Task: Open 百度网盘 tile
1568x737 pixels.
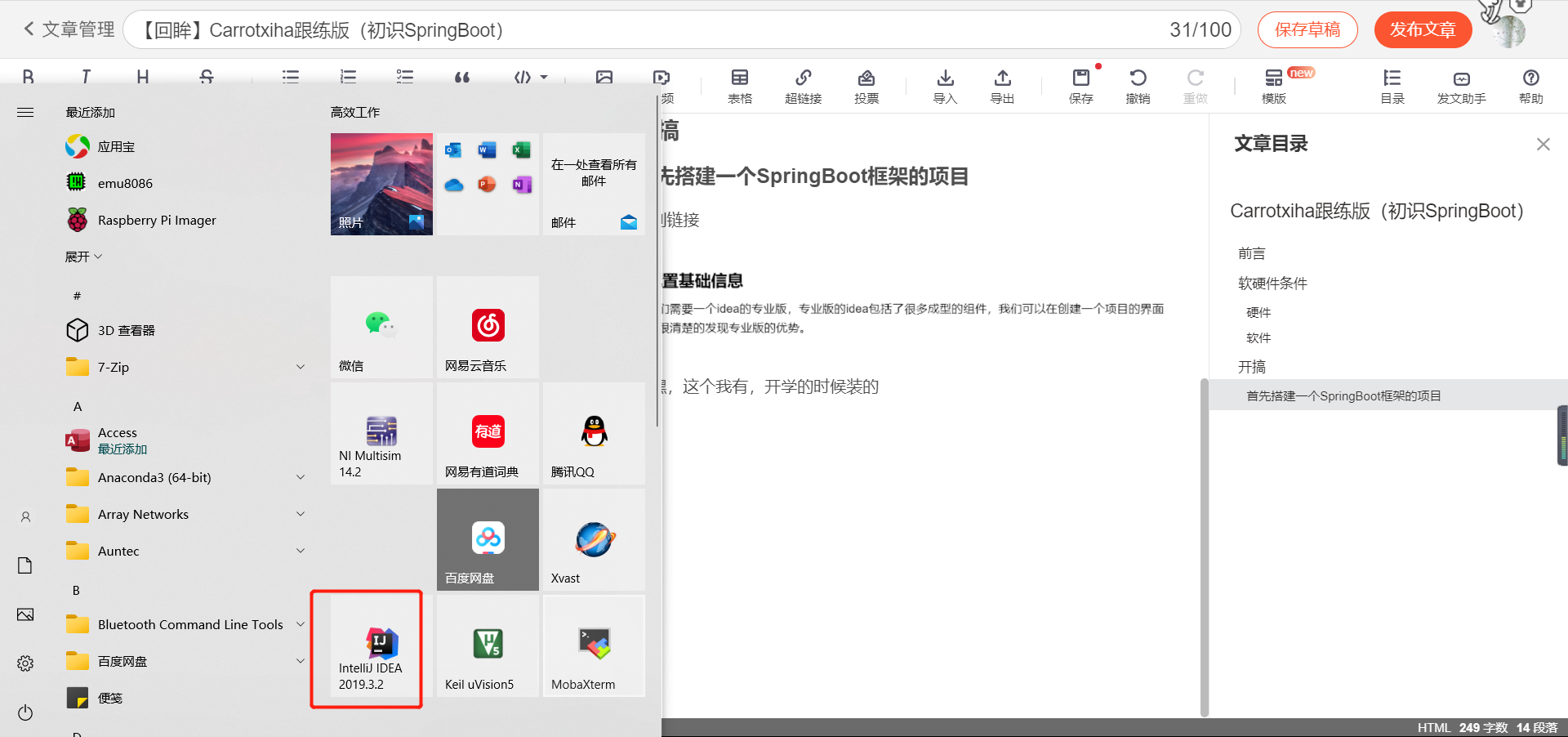Action: (x=488, y=539)
